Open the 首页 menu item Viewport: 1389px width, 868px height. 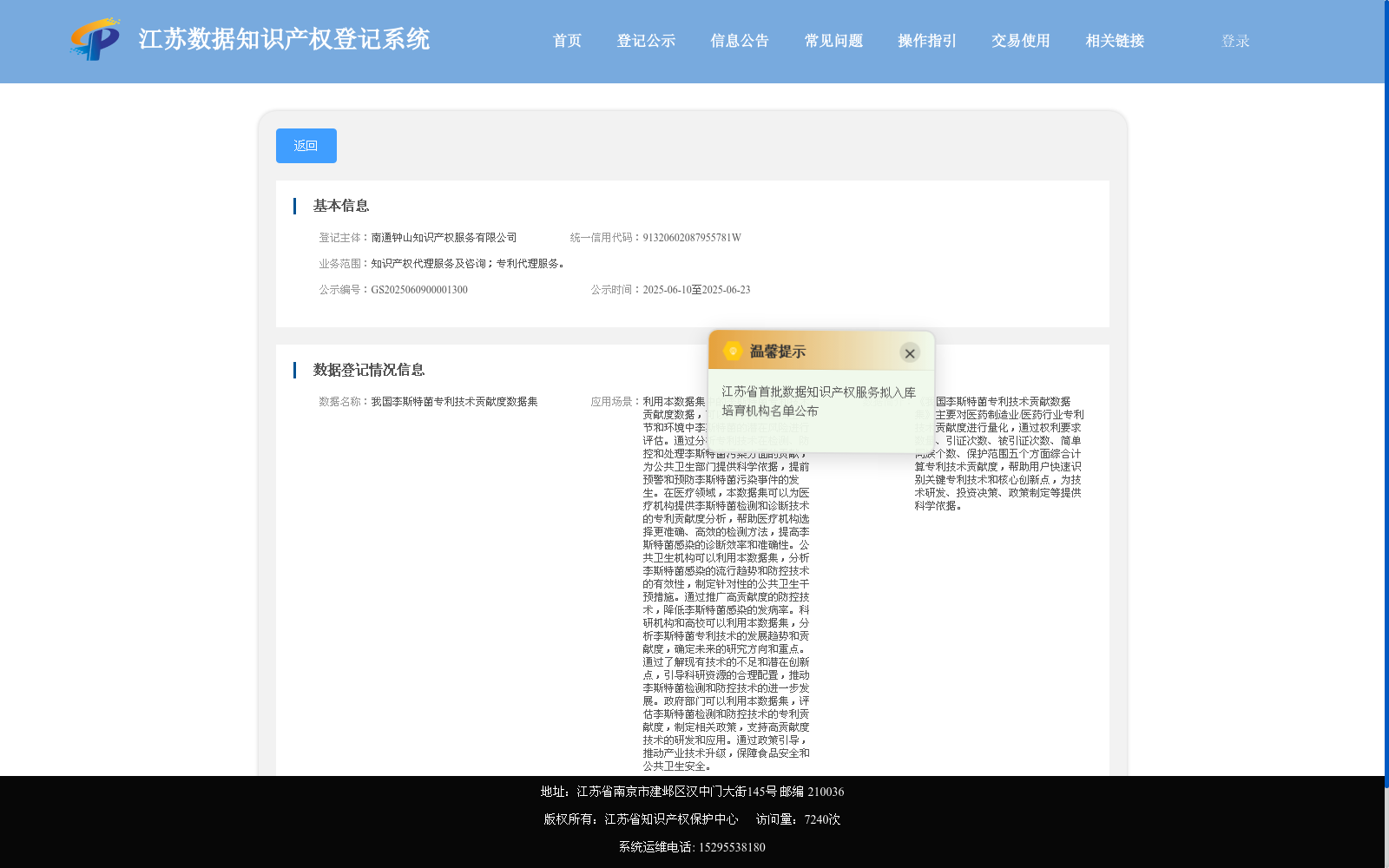tap(567, 41)
